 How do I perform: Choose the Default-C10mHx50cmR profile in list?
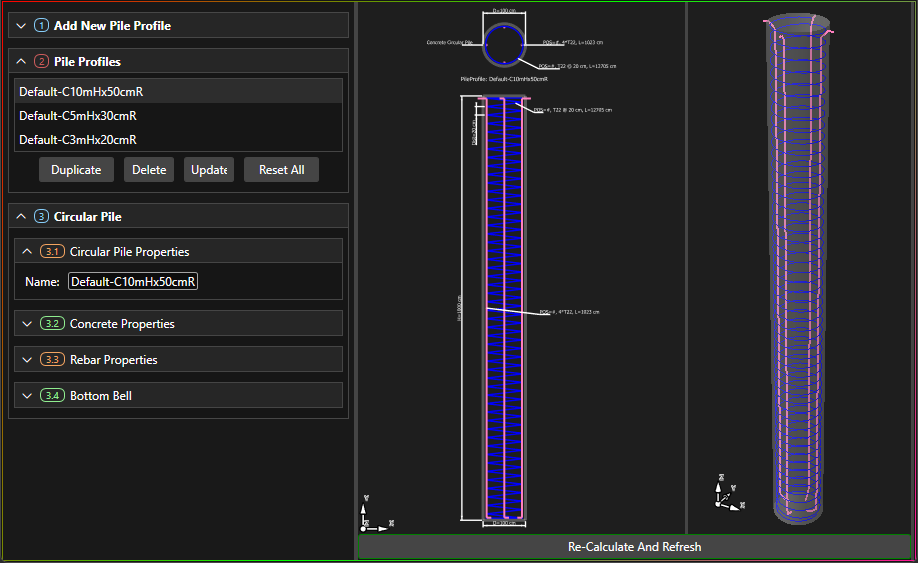(80, 91)
